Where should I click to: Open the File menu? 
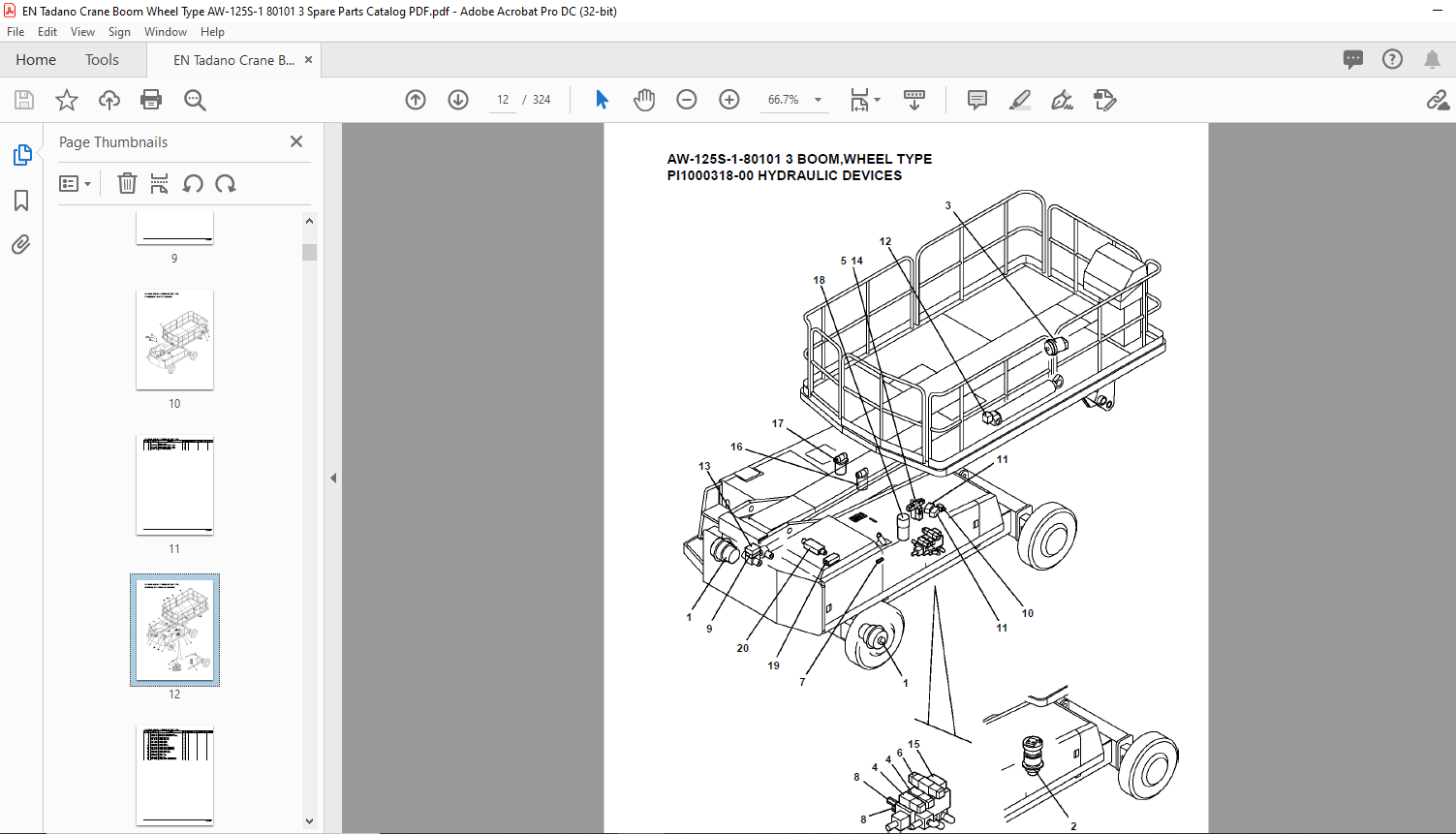pos(15,32)
